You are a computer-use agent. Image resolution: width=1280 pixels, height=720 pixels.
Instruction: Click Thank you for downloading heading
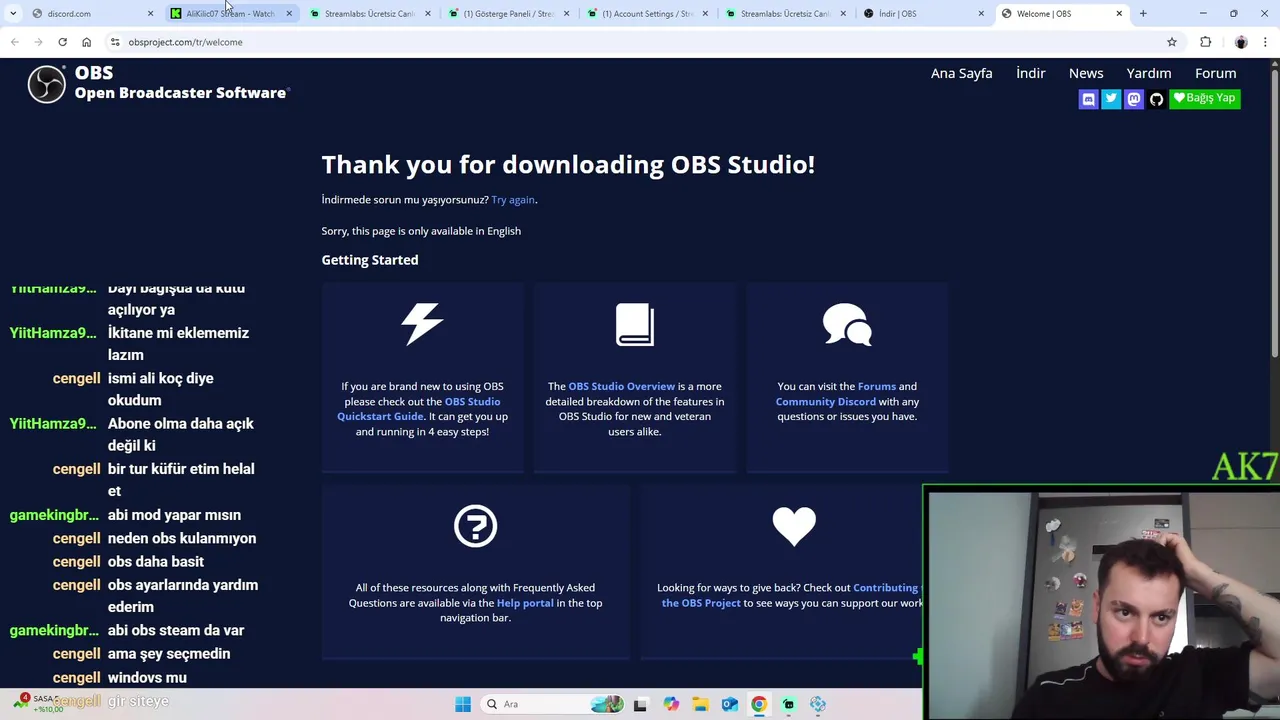tap(568, 164)
